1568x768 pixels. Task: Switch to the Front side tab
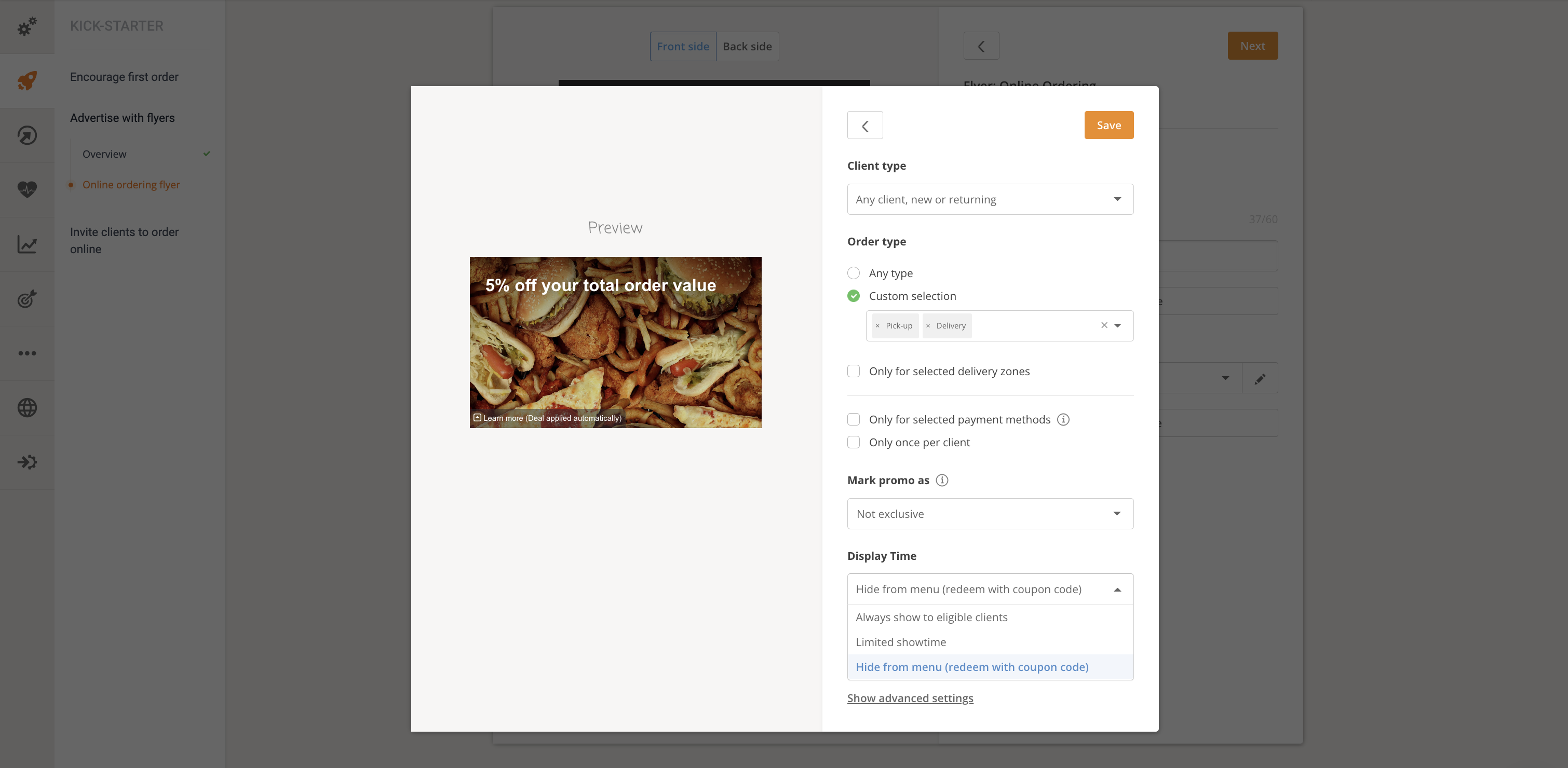coord(682,46)
